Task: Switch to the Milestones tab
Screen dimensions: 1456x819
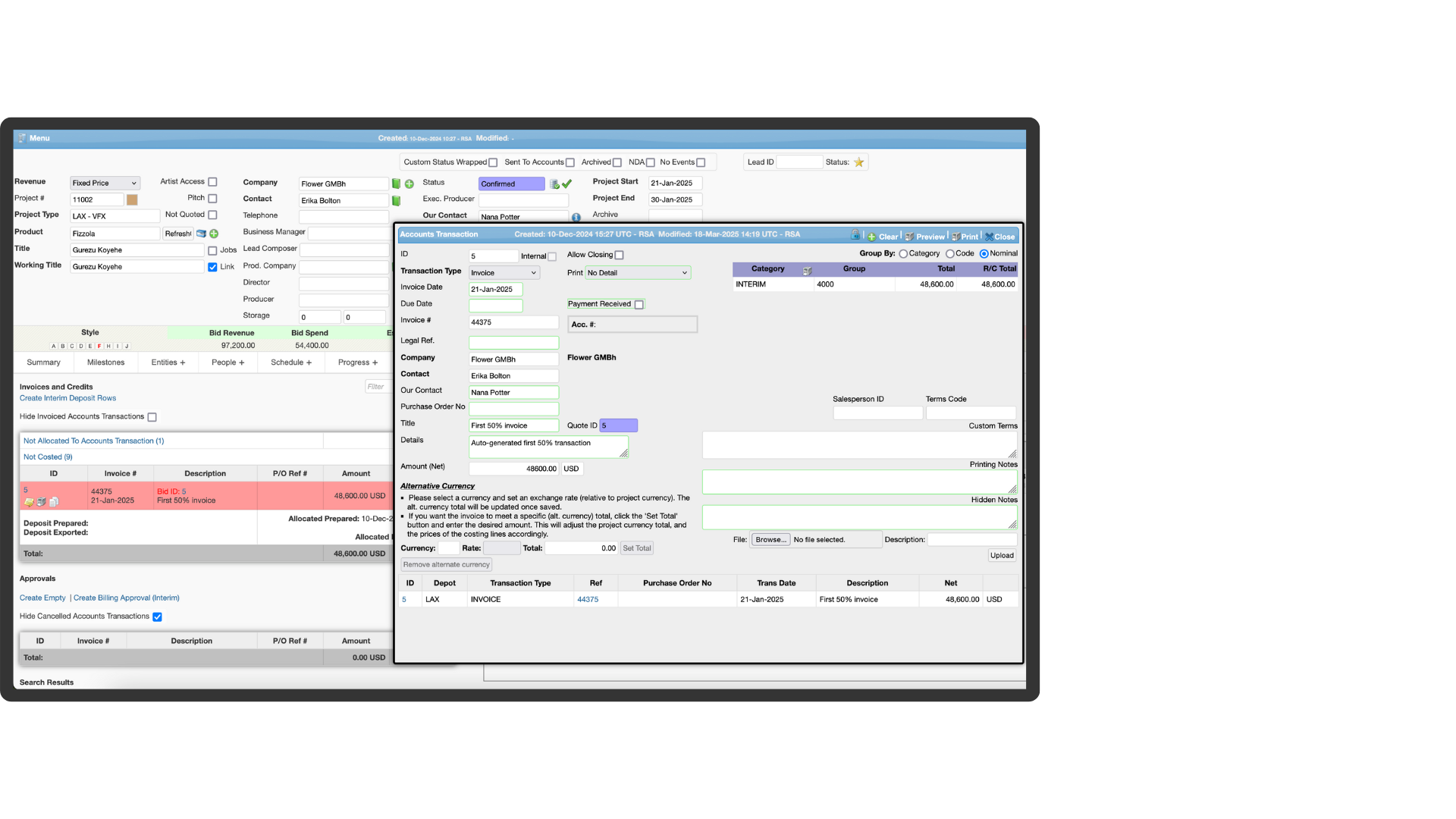Action: pyautogui.click(x=105, y=362)
